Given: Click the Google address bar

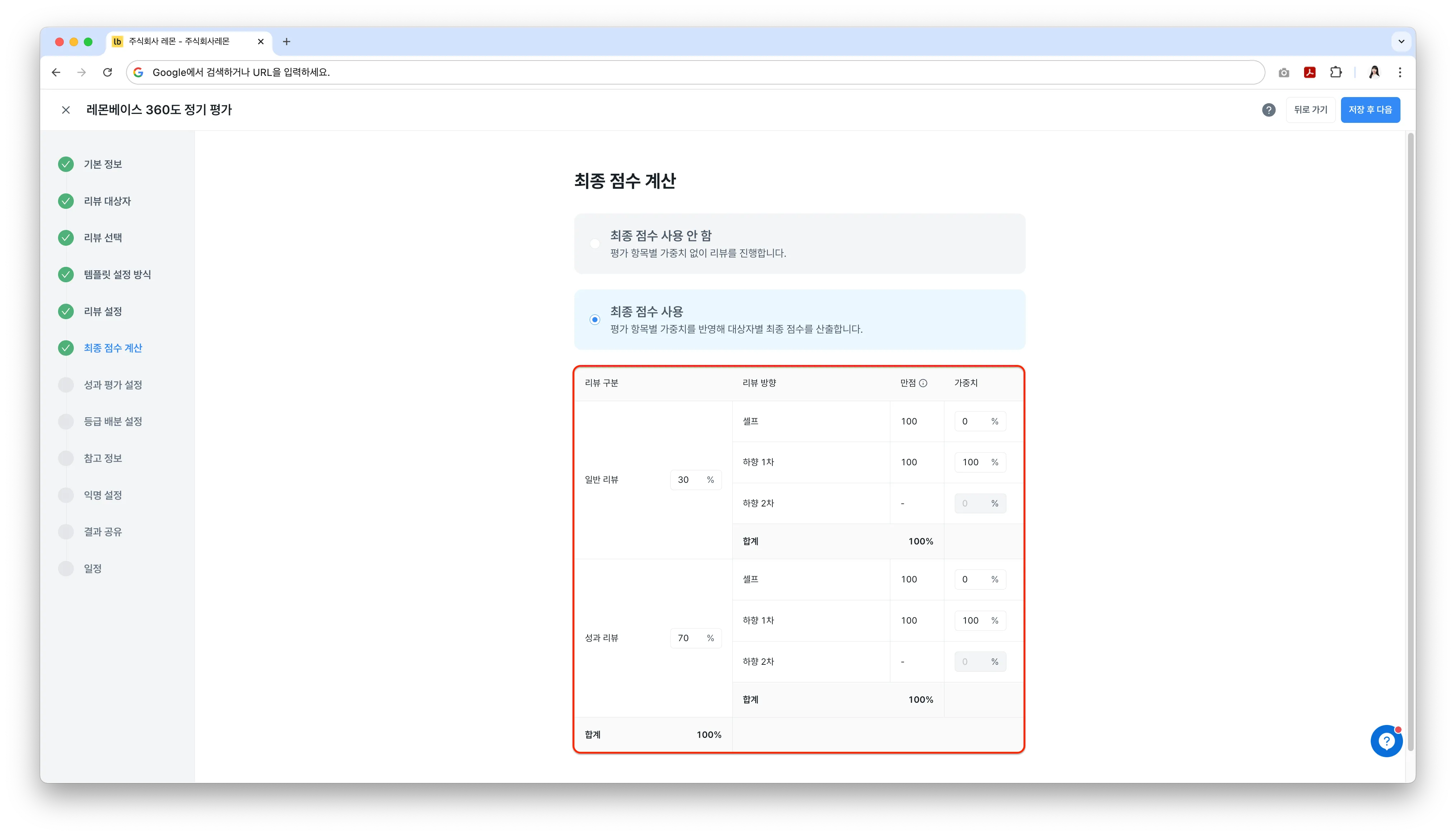Looking at the screenshot, I should [x=695, y=72].
